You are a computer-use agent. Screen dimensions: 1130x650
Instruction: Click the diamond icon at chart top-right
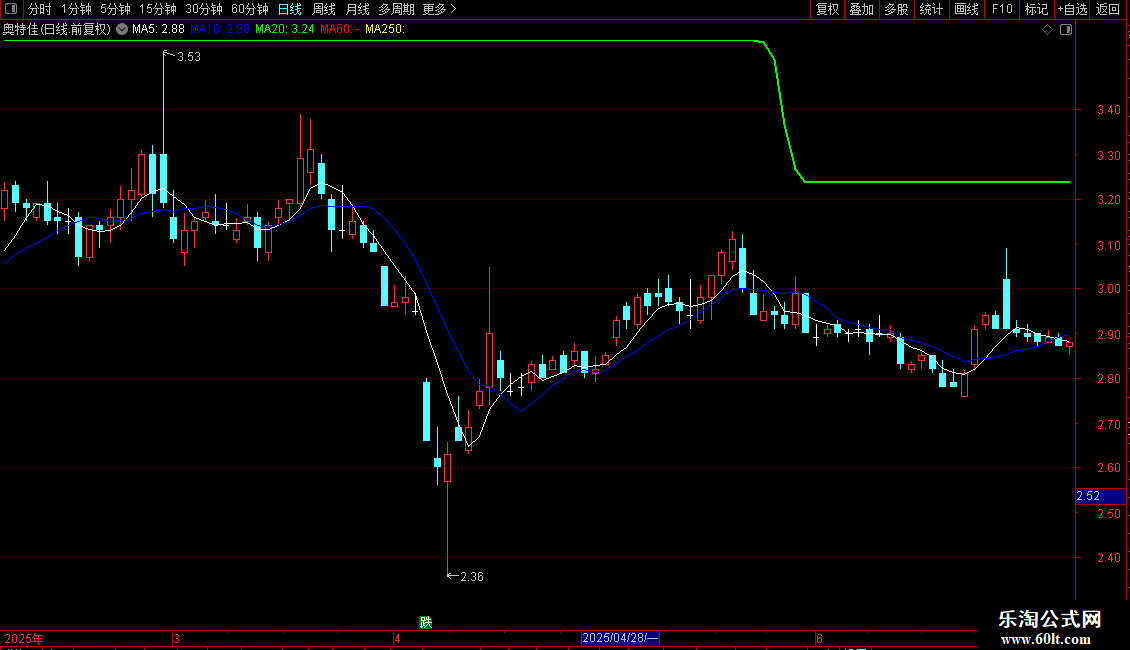point(1048,30)
